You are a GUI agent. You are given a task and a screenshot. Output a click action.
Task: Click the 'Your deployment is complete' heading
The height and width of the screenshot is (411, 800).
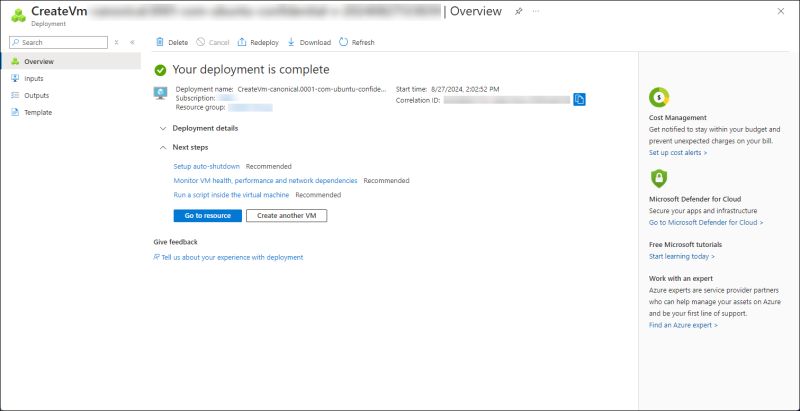251,69
